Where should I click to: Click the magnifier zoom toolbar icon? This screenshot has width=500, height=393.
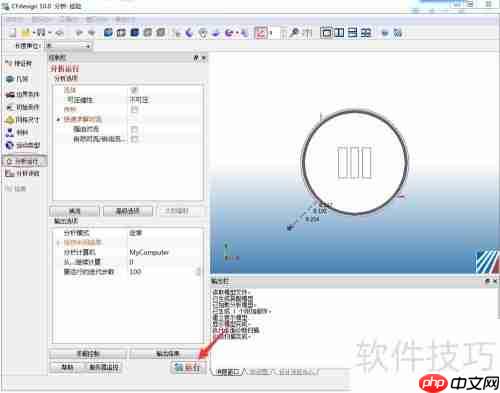[x=295, y=33]
